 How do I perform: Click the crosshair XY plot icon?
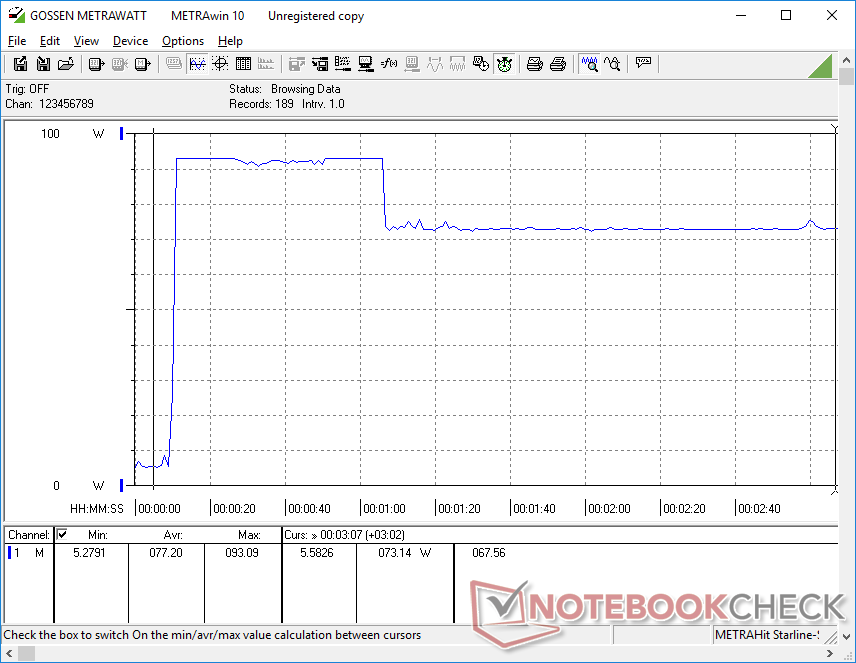(220, 64)
